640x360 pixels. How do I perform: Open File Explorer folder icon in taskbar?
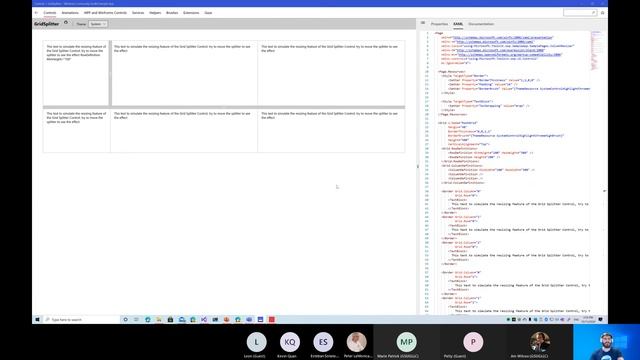point(159,320)
